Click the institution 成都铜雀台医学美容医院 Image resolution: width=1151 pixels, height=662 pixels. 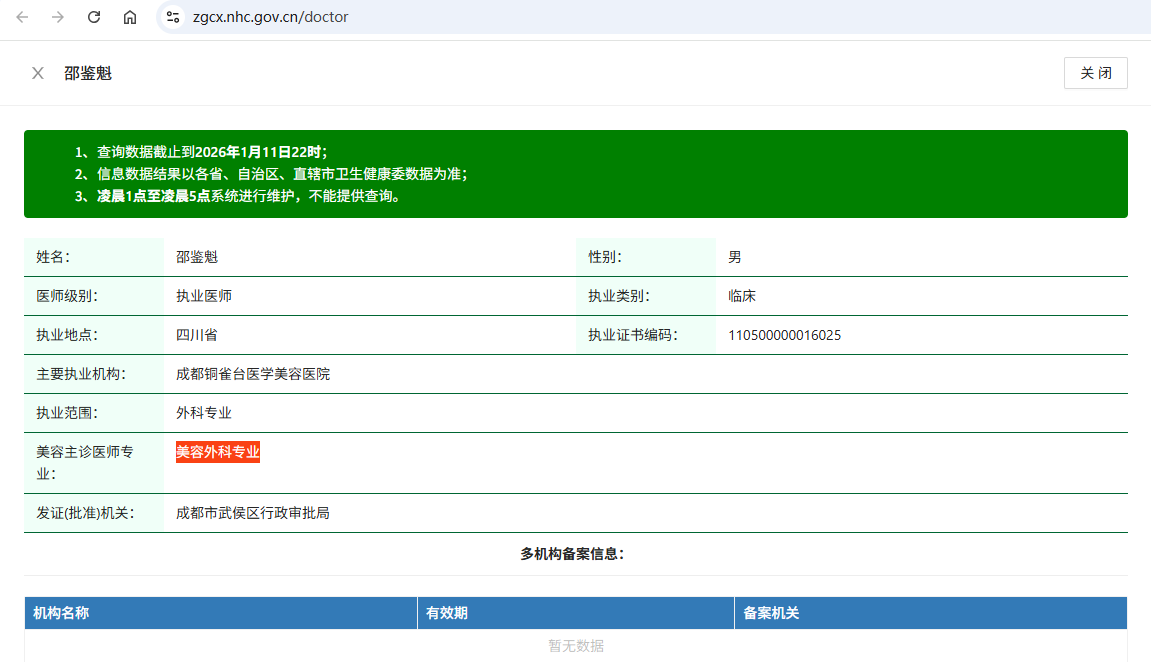253,374
